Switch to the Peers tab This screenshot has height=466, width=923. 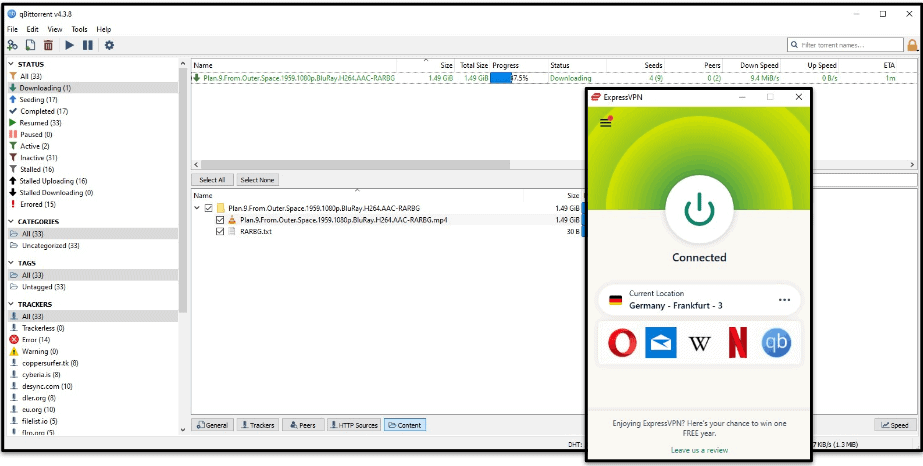302,425
